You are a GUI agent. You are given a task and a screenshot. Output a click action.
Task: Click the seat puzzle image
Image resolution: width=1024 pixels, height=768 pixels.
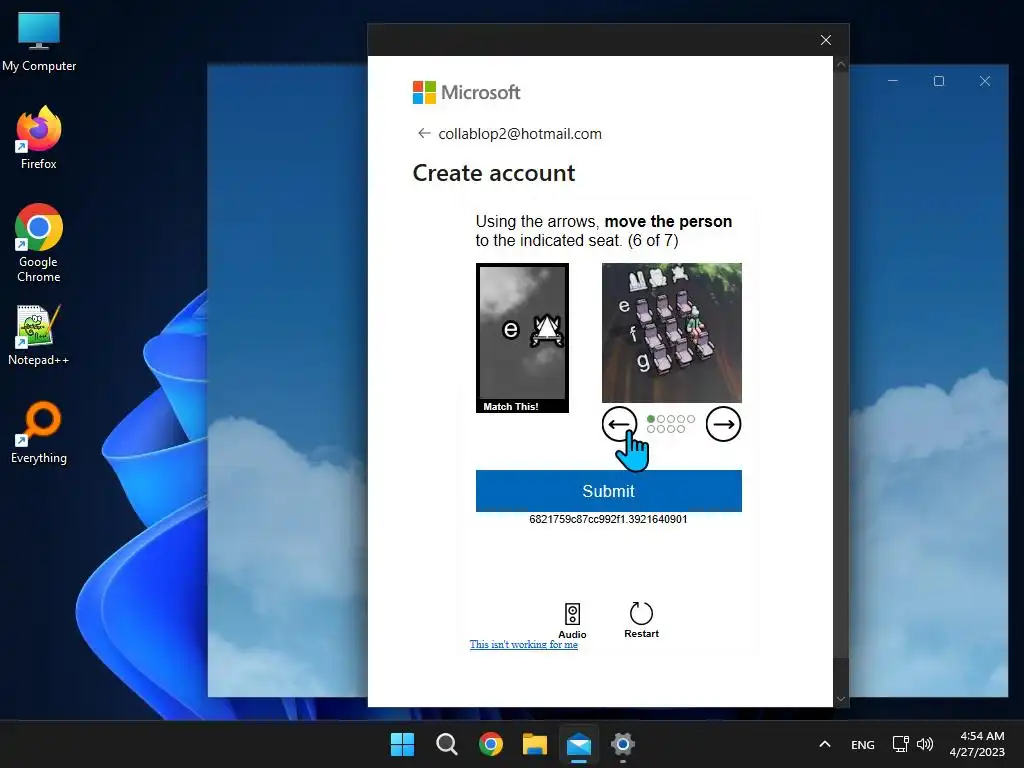click(672, 332)
